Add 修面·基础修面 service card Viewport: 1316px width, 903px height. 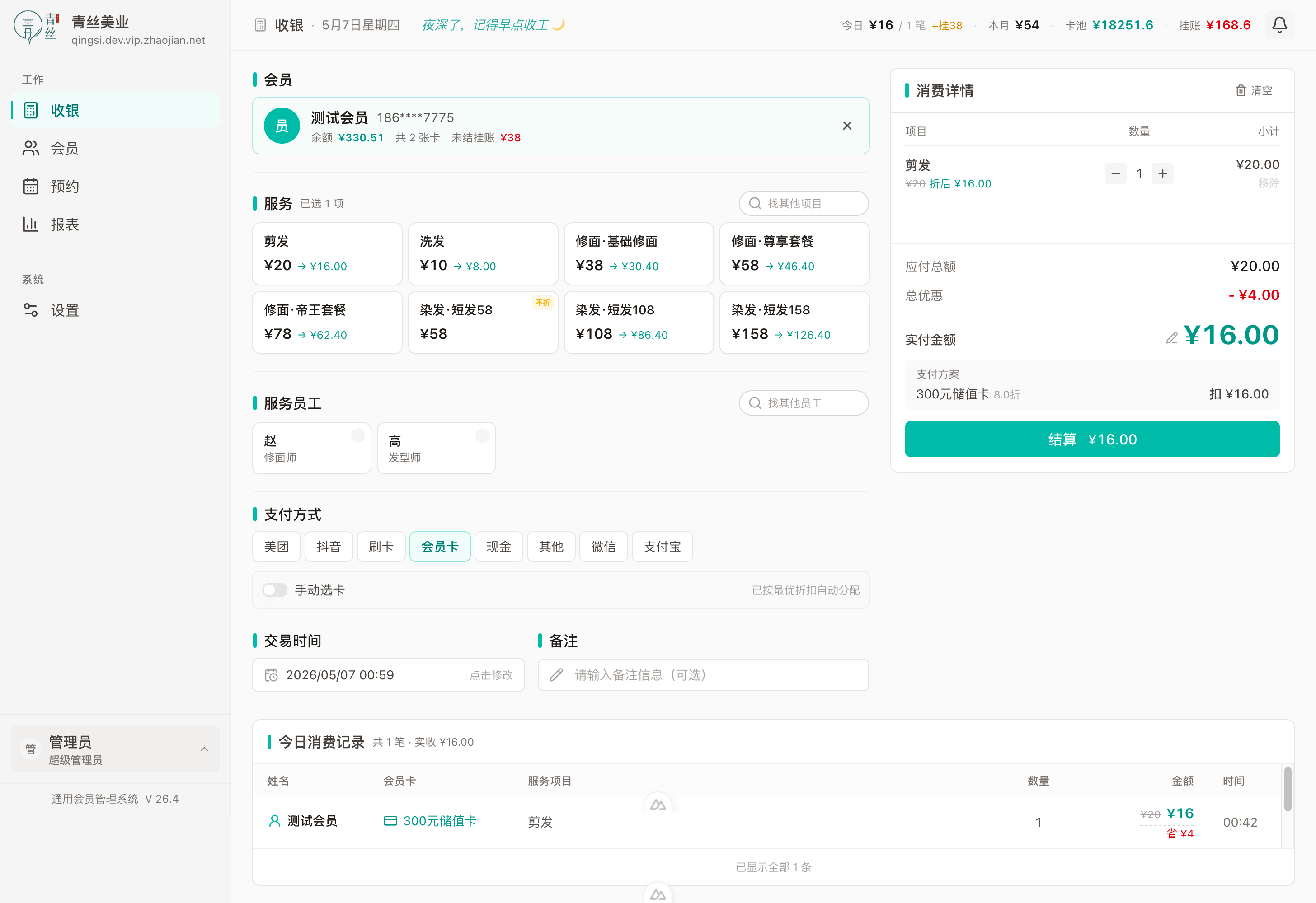point(639,253)
